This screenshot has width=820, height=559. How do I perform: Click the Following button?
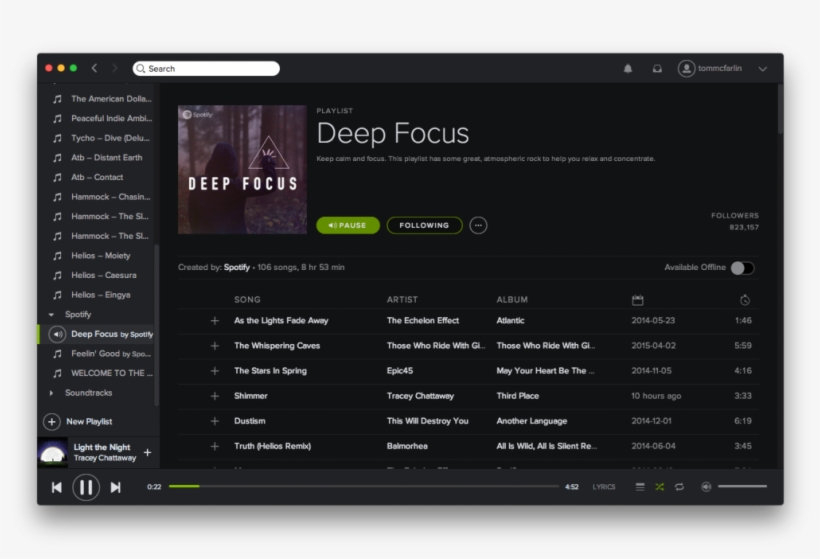pyautogui.click(x=424, y=225)
